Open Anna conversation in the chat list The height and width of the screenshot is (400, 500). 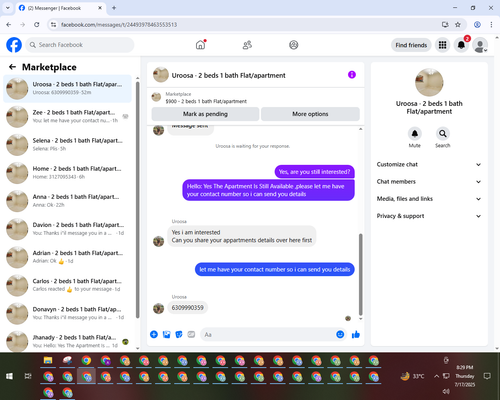click(x=67, y=201)
